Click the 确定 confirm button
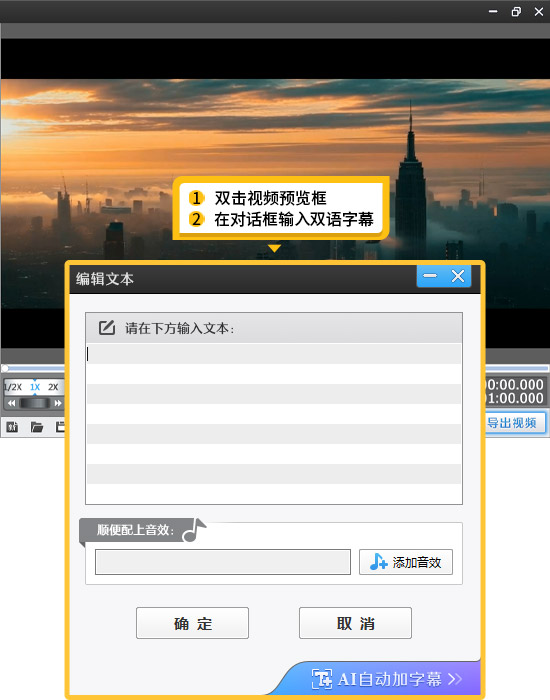This screenshot has width=550, height=700. click(192, 623)
